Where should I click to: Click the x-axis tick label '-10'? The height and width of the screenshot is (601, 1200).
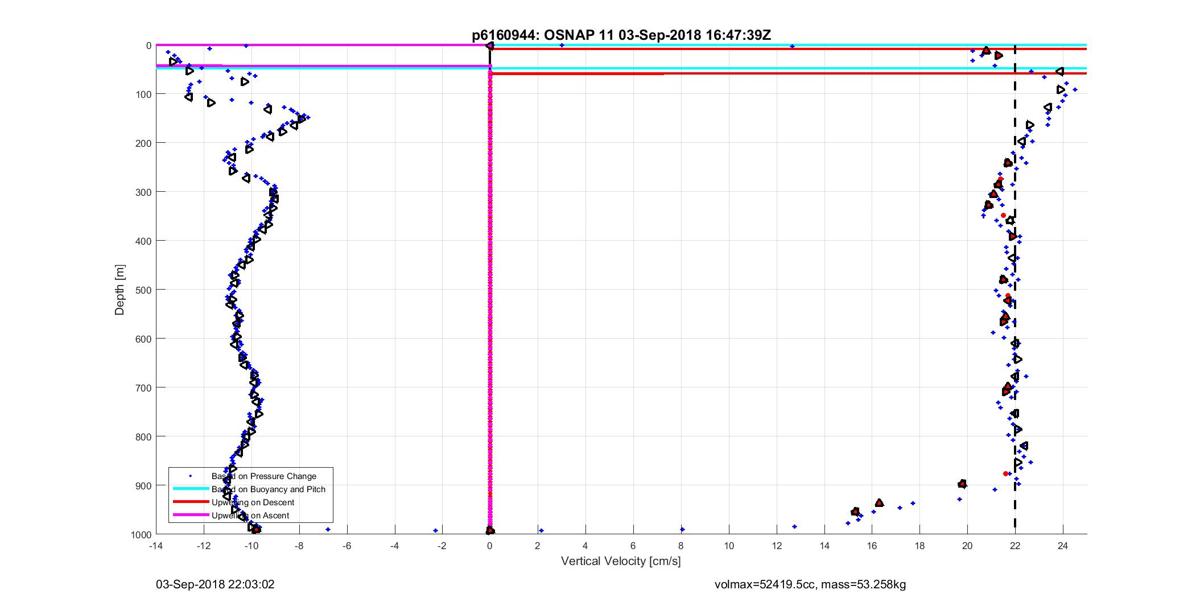point(251,545)
